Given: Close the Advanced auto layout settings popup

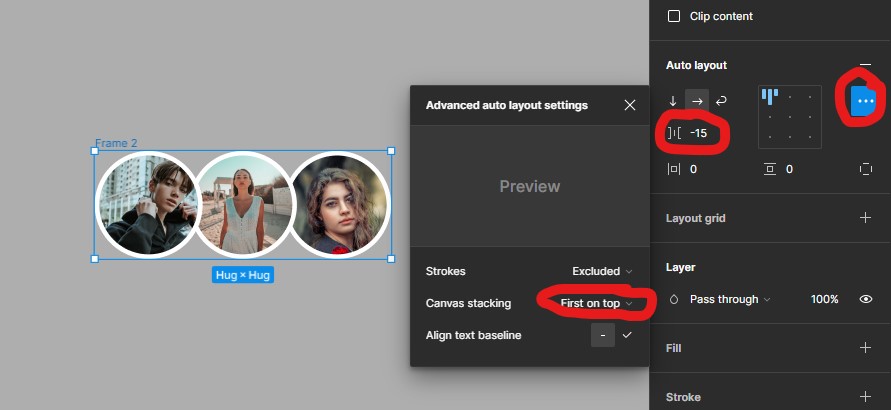Looking at the screenshot, I should tap(629, 105).
